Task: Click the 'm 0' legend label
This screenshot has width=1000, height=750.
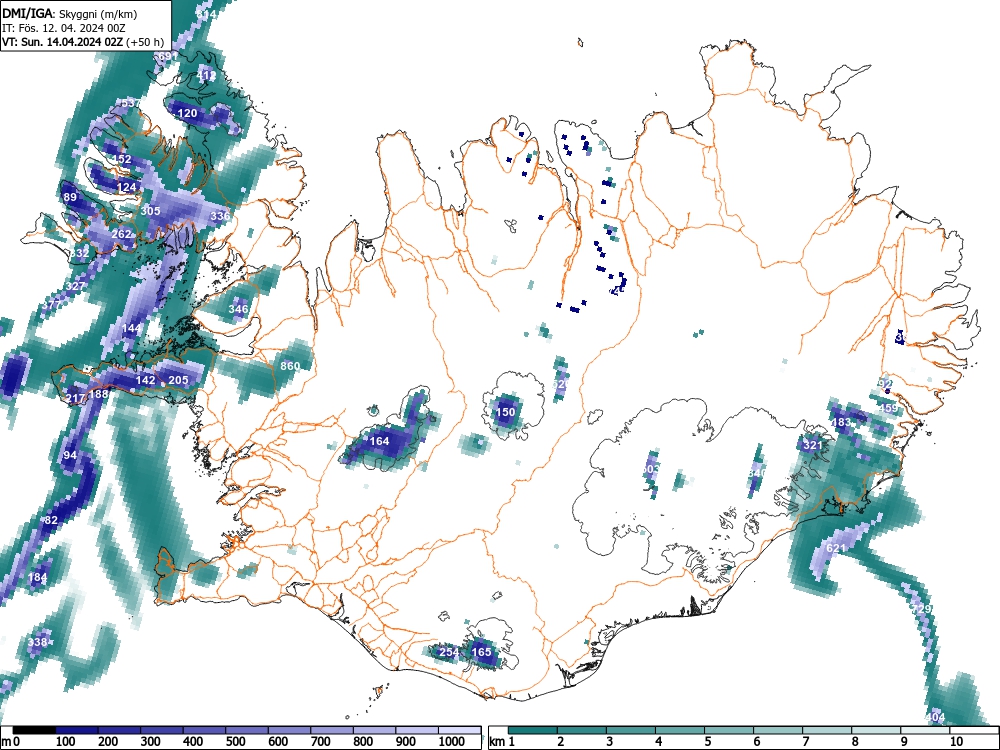Action: tap(11, 742)
